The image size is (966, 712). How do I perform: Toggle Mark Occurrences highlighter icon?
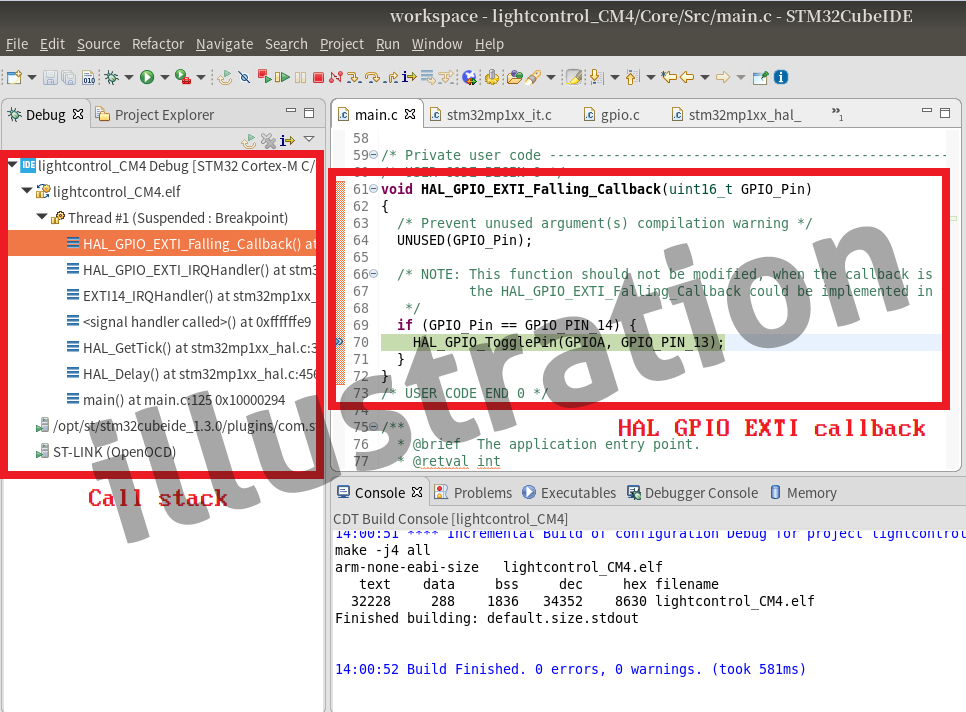click(x=574, y=77)
